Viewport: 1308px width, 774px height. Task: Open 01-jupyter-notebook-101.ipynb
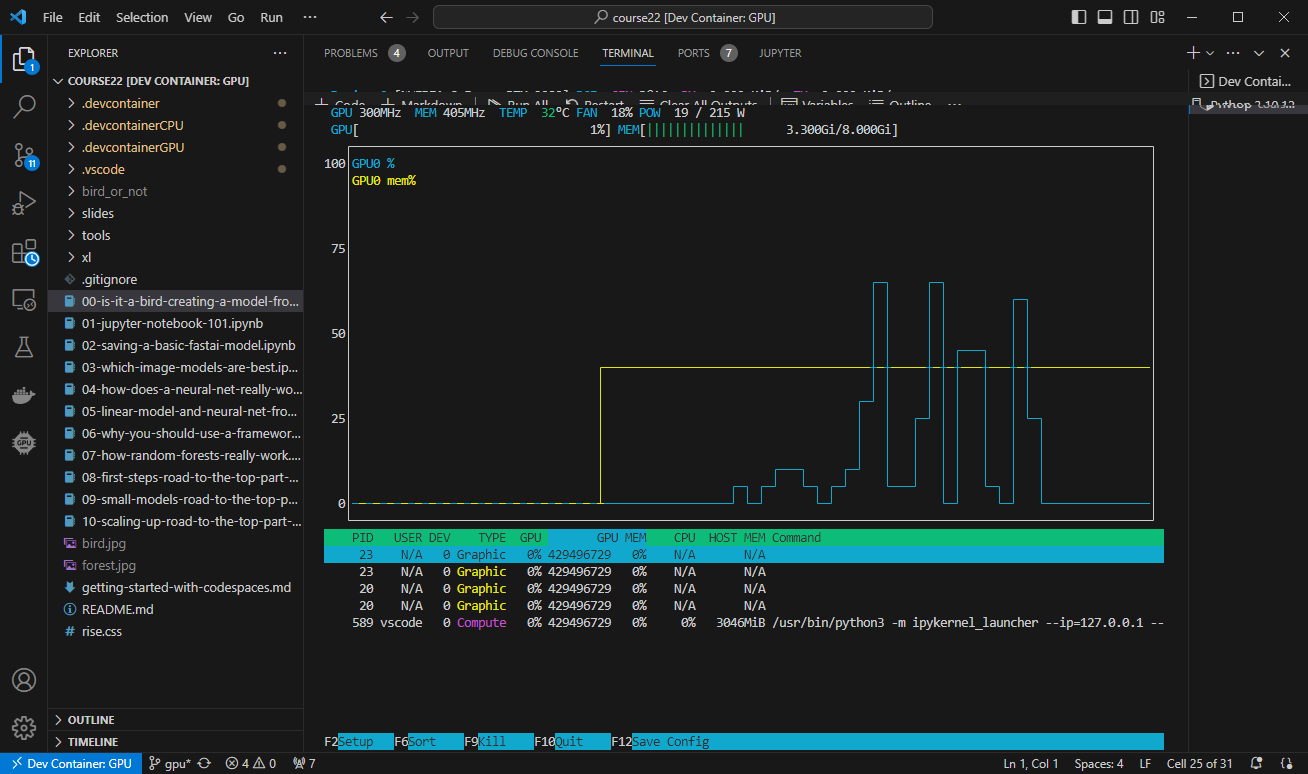tap(175, 323)
